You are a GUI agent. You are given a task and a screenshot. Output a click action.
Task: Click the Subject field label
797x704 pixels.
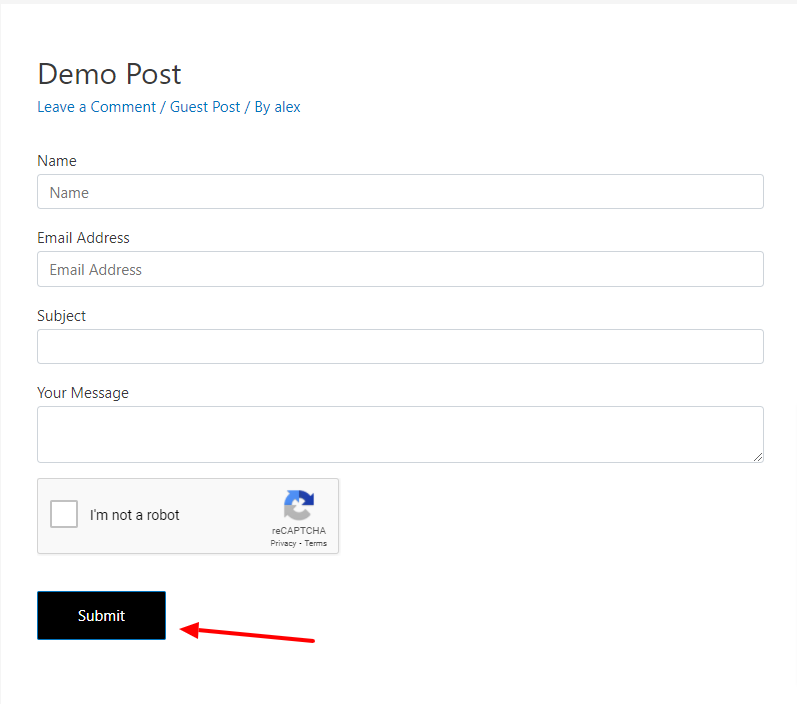[61, 316]
